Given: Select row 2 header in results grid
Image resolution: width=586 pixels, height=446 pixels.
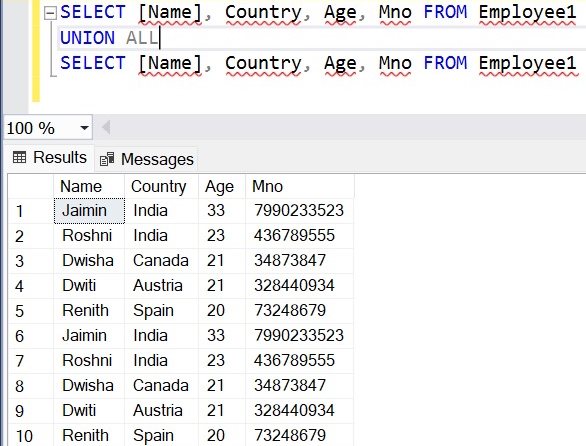Looking at the screenshot, I should pyautogui.click(x=31, y=236).
